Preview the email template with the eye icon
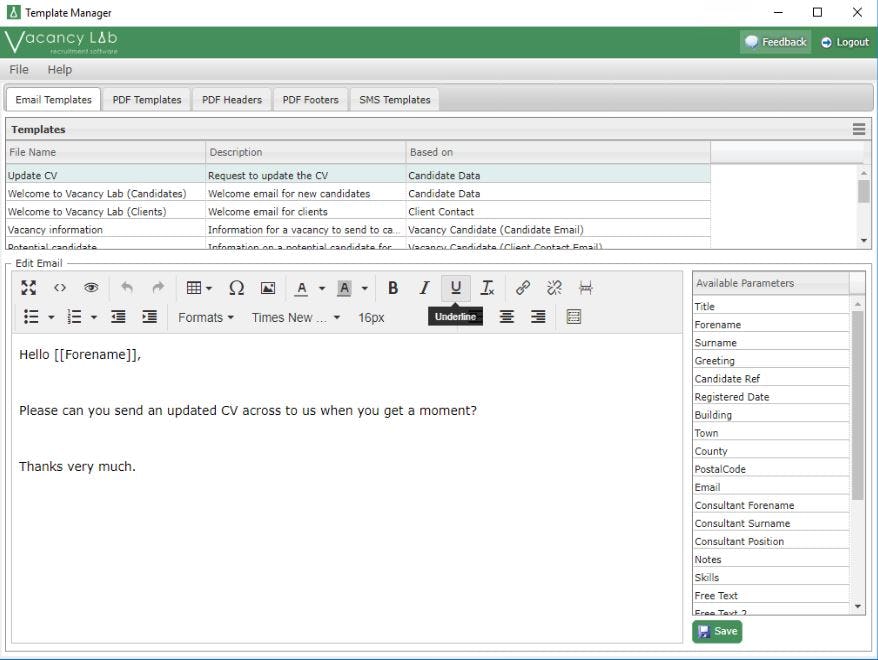Screen dimensions: 878x660 coord(90,288)
